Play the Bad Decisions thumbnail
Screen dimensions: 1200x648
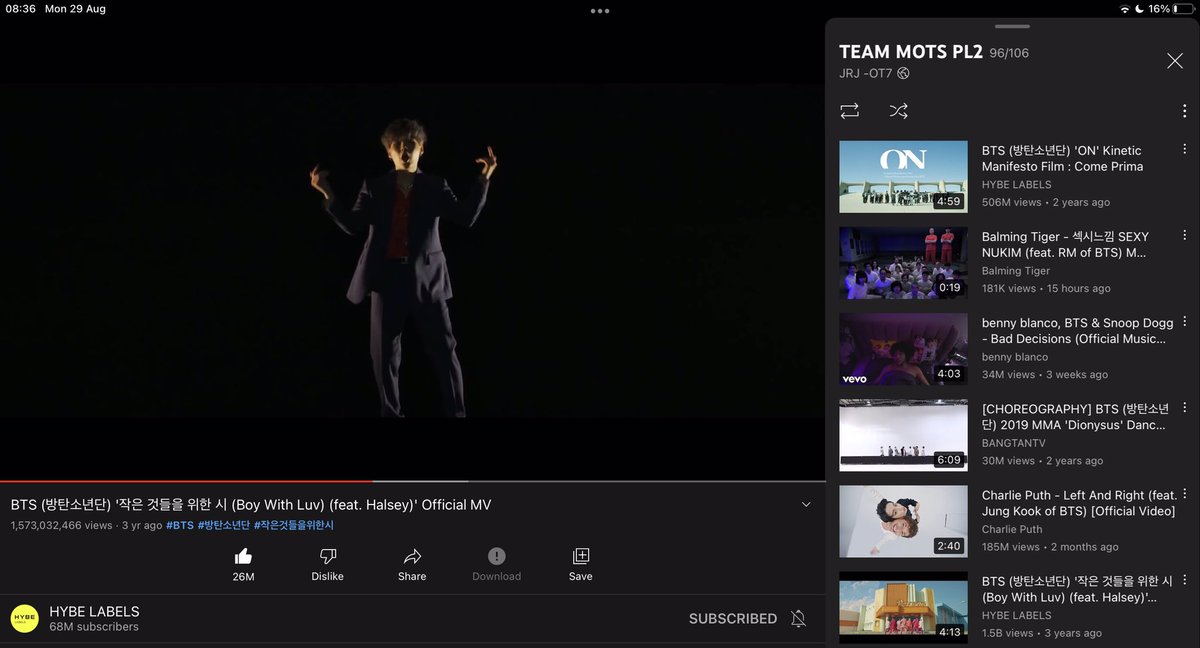coord(903,349)
